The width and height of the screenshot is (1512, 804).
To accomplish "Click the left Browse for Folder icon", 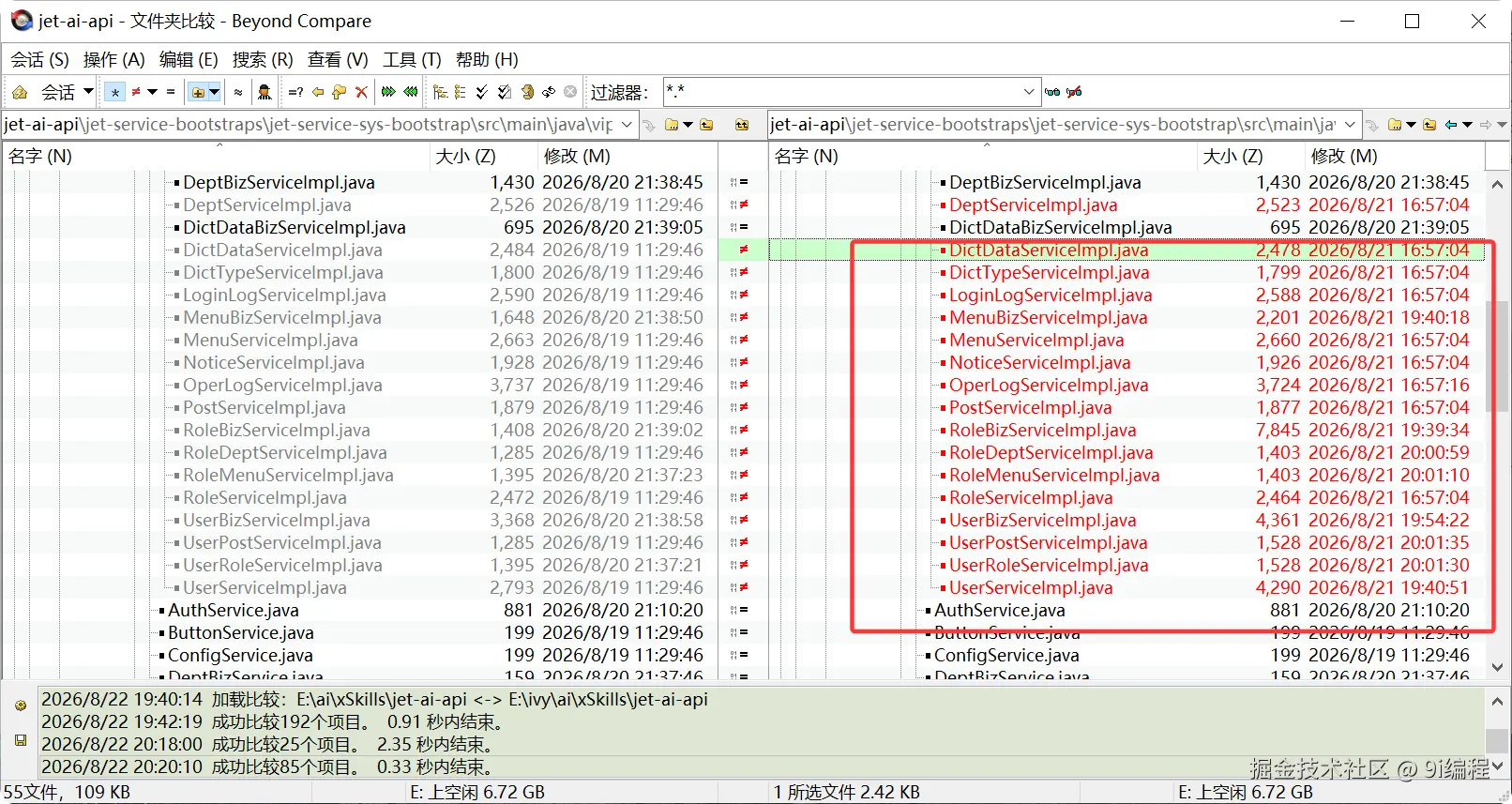I will pyautogui.click(x=672, y=125).
